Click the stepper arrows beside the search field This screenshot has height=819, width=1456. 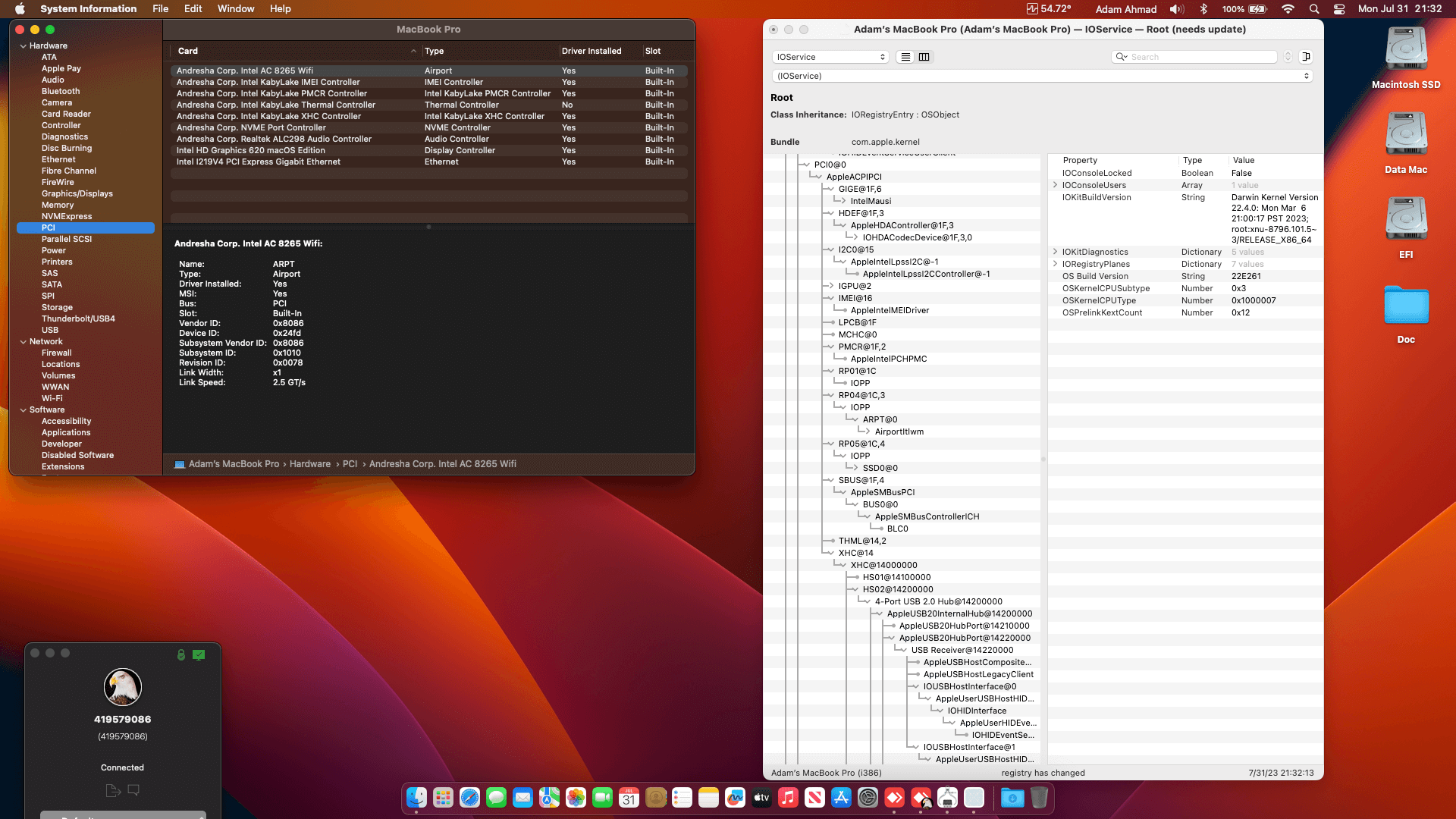pyautogui.click(x=1288, y=57)
